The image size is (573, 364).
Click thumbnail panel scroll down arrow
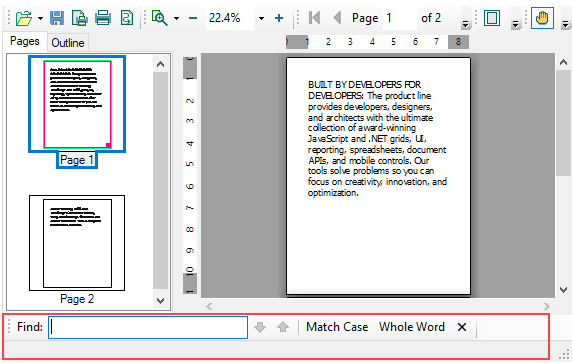(x=160, y=301)
